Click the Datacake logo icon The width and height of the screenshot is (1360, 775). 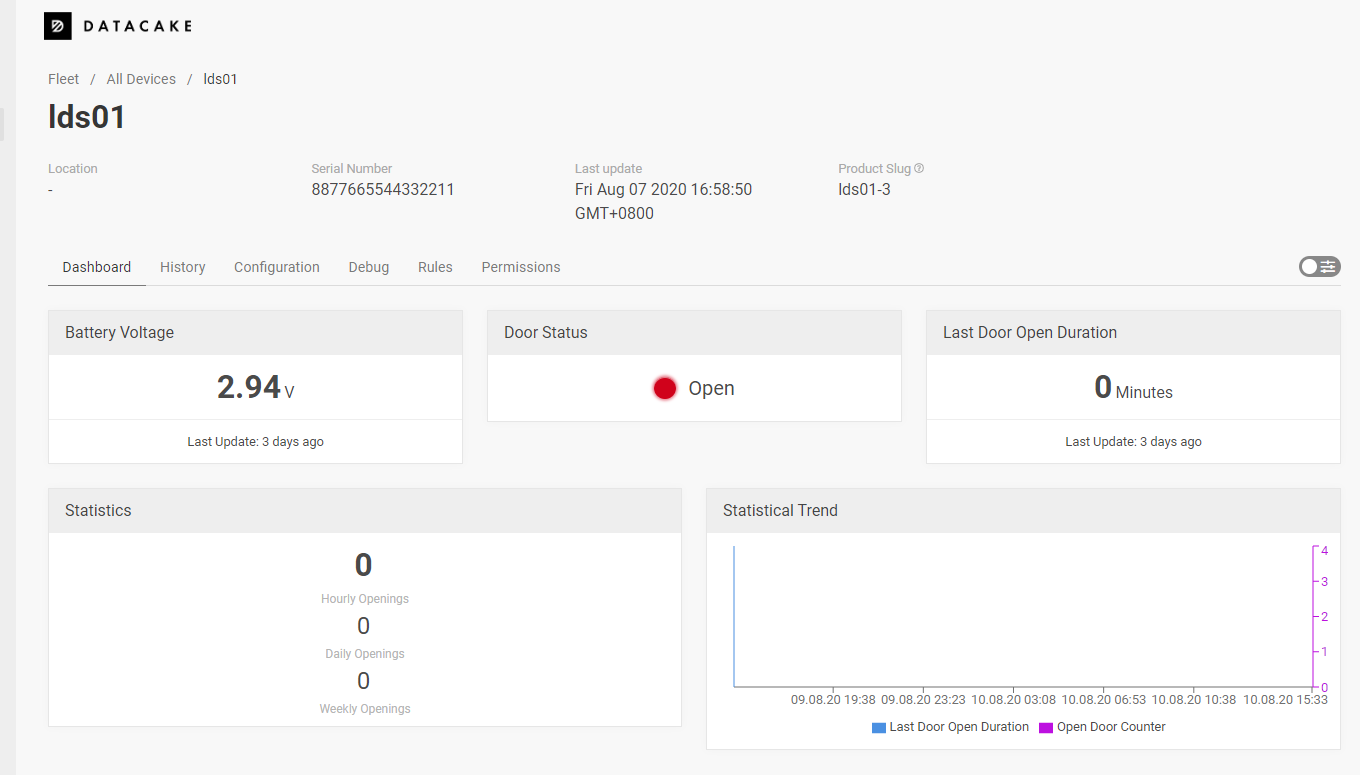pyautogui.click(x=58, y=26)
